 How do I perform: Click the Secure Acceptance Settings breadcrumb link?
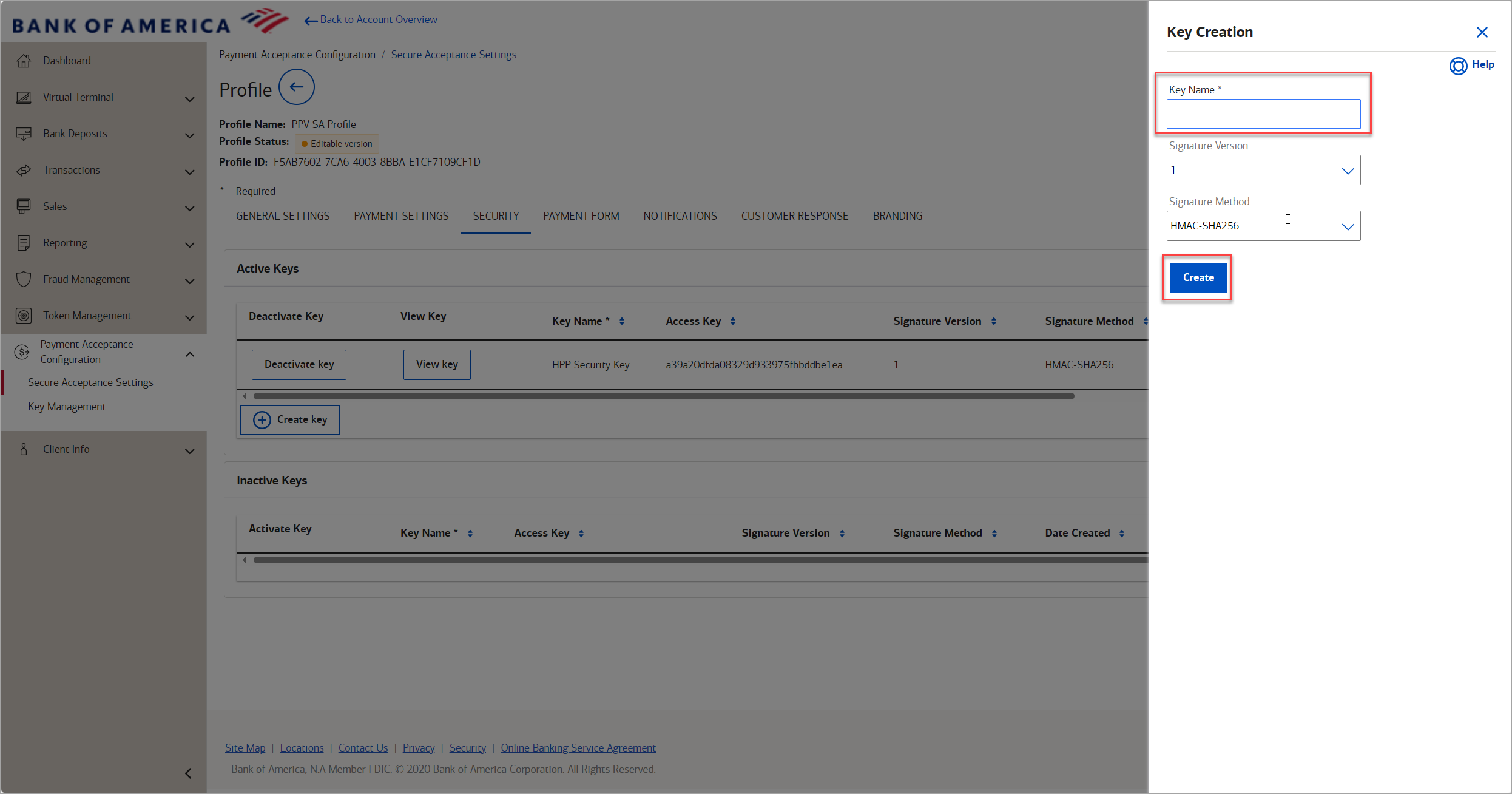453,54
